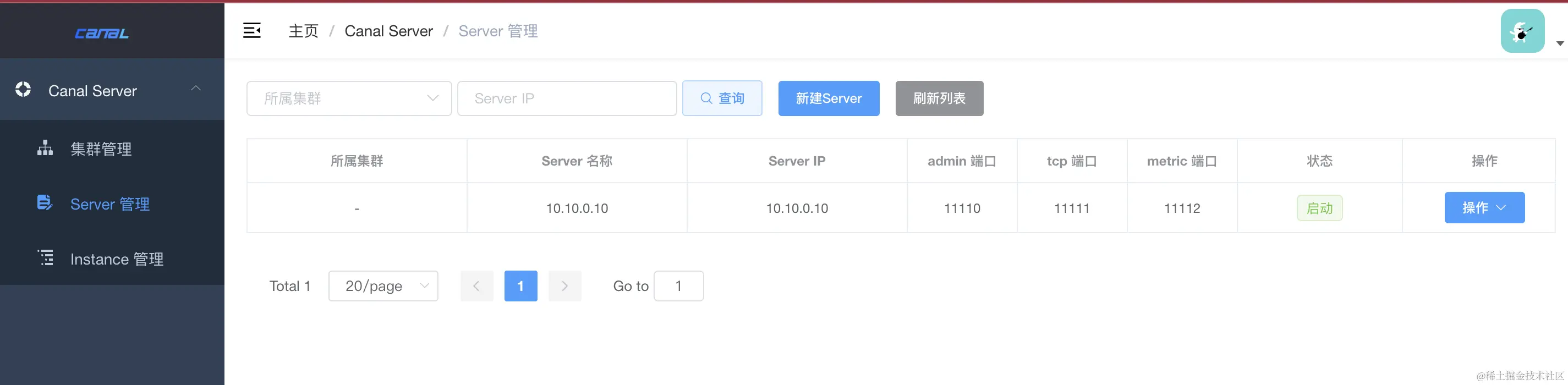Focus the Server IP search field
This screenshot has width=1568, height=385.
coord(567,98)
